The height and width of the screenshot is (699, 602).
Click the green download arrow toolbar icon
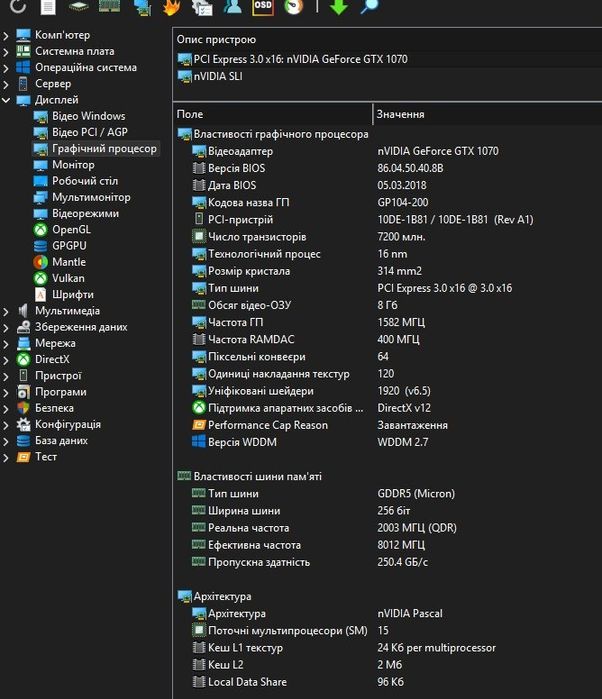coord(338,7)
